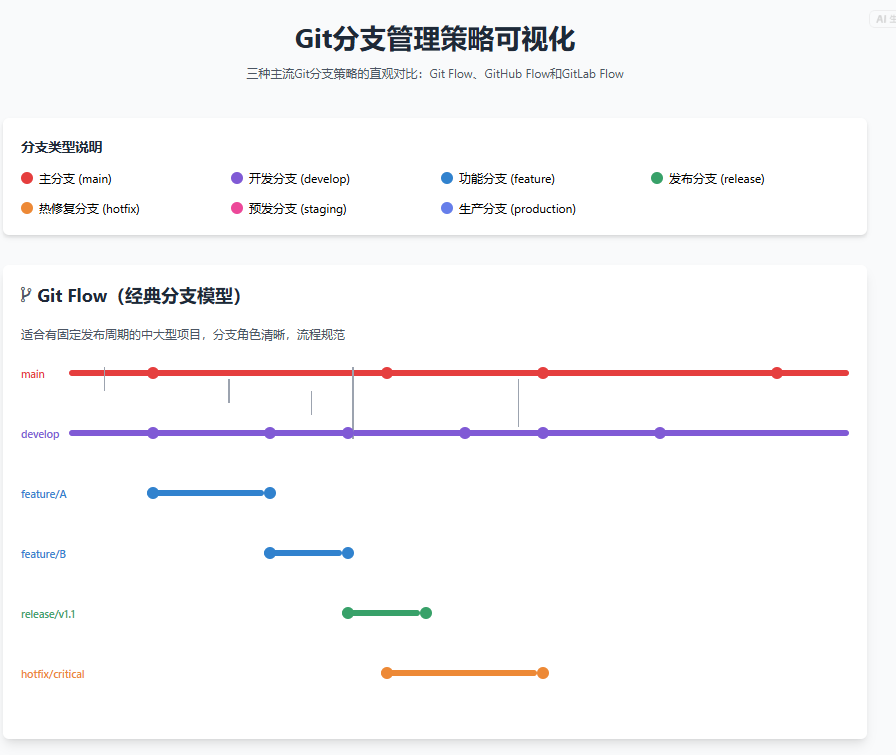Click the 'main' branch row label
896x755 pixels.
(33, 374)
